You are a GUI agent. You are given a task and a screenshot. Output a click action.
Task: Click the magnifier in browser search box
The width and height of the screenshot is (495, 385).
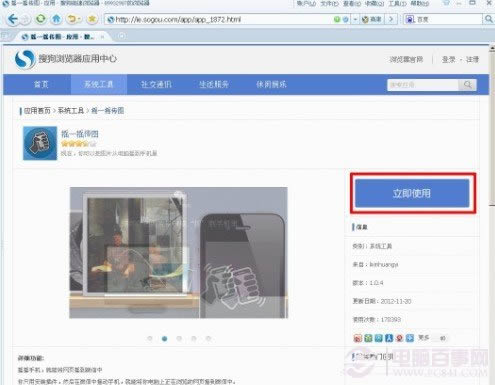(x=488, y=19)
